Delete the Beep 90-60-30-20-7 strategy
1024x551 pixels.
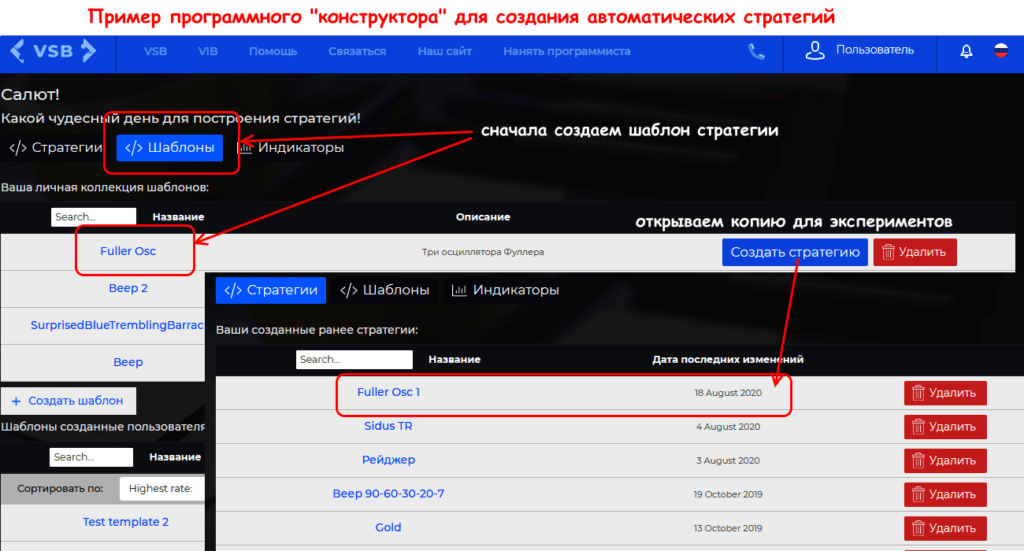coord(945,494)
